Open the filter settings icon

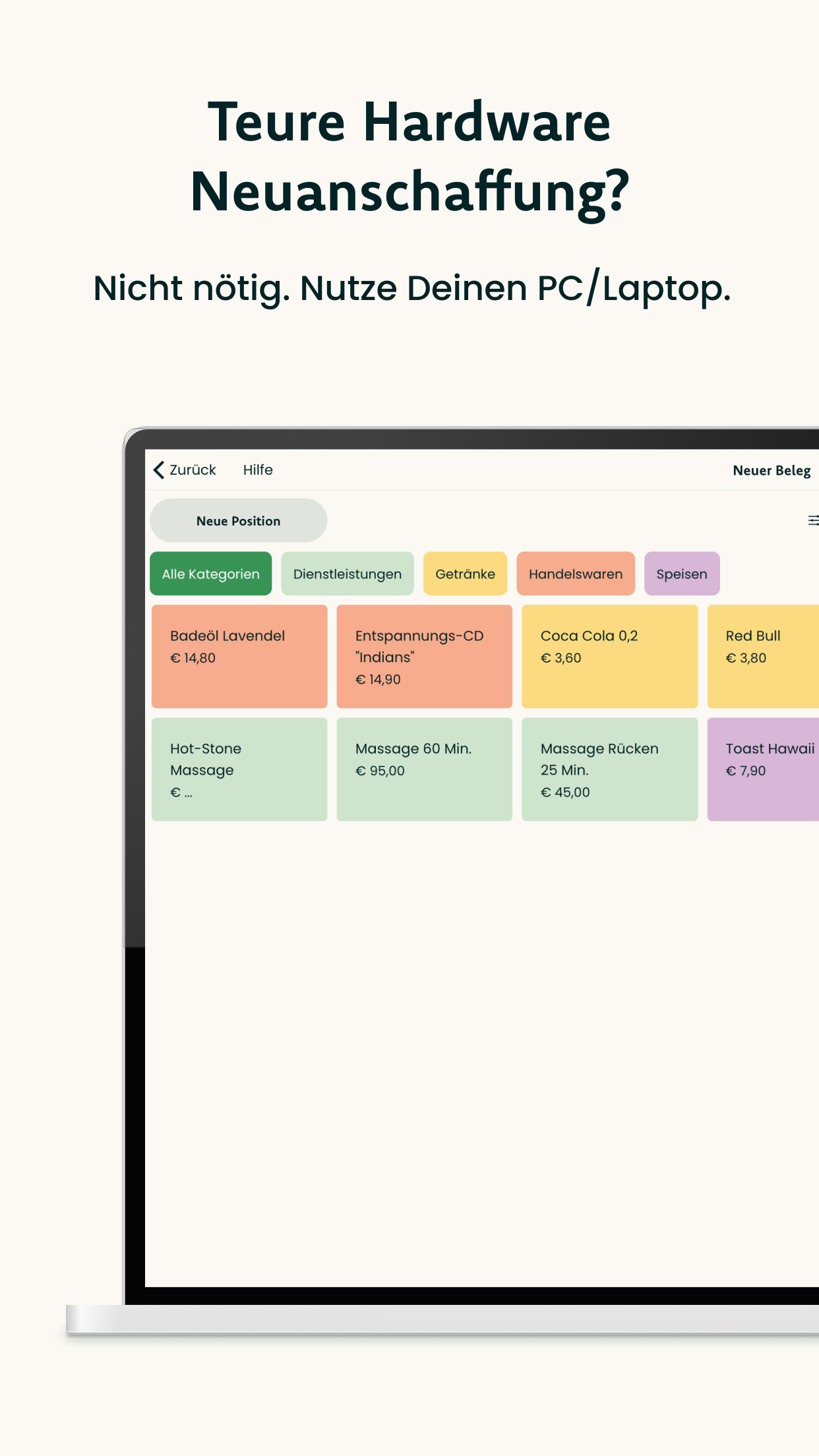813,520
